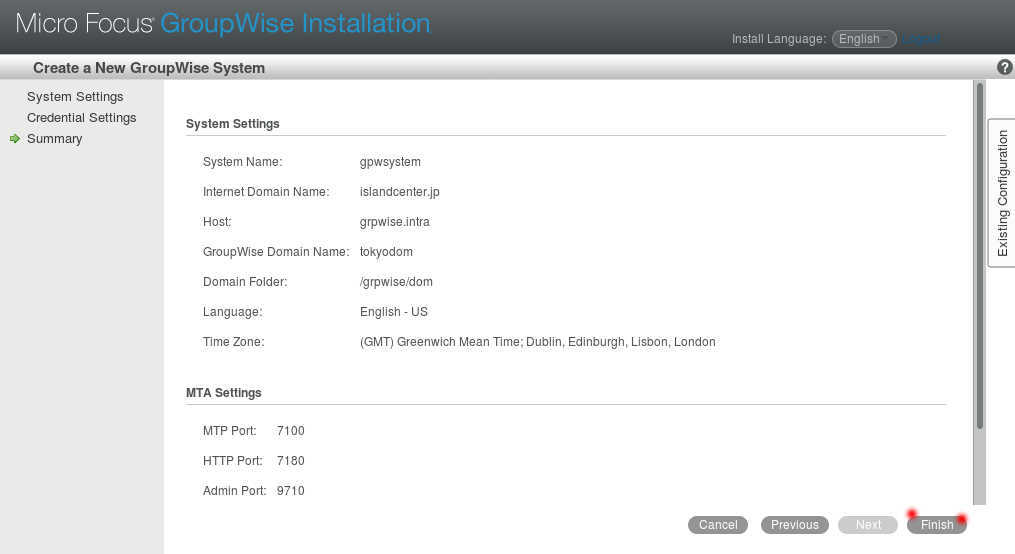The height and width of the screenshot is (554, 1015).
Task: Click the Cancel button
Action: (718, 525)
